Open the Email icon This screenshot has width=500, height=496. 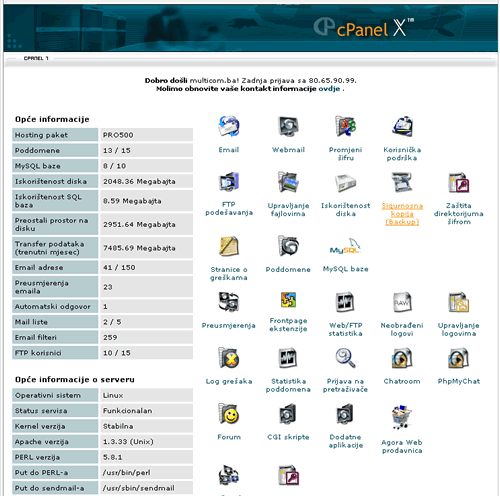pyautogui.click(x=229, y=126)
